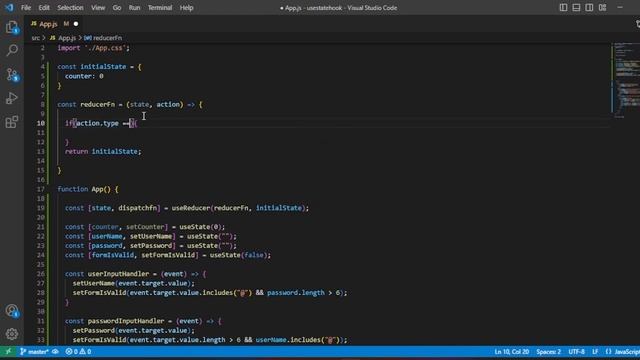Toggle bottom panel layout icon
Screen dimensions: 640x360
click(x=576, y=7)
